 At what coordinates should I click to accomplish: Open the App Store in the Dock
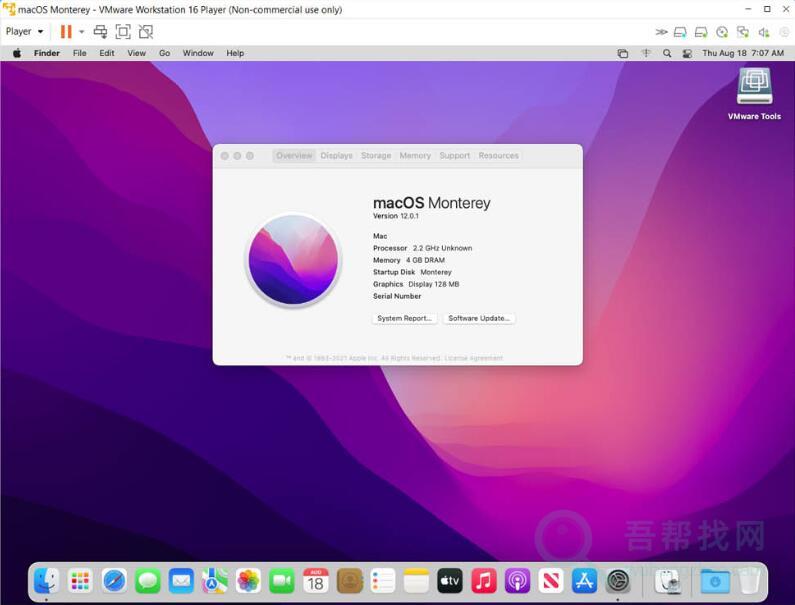[x=584, y=580]
